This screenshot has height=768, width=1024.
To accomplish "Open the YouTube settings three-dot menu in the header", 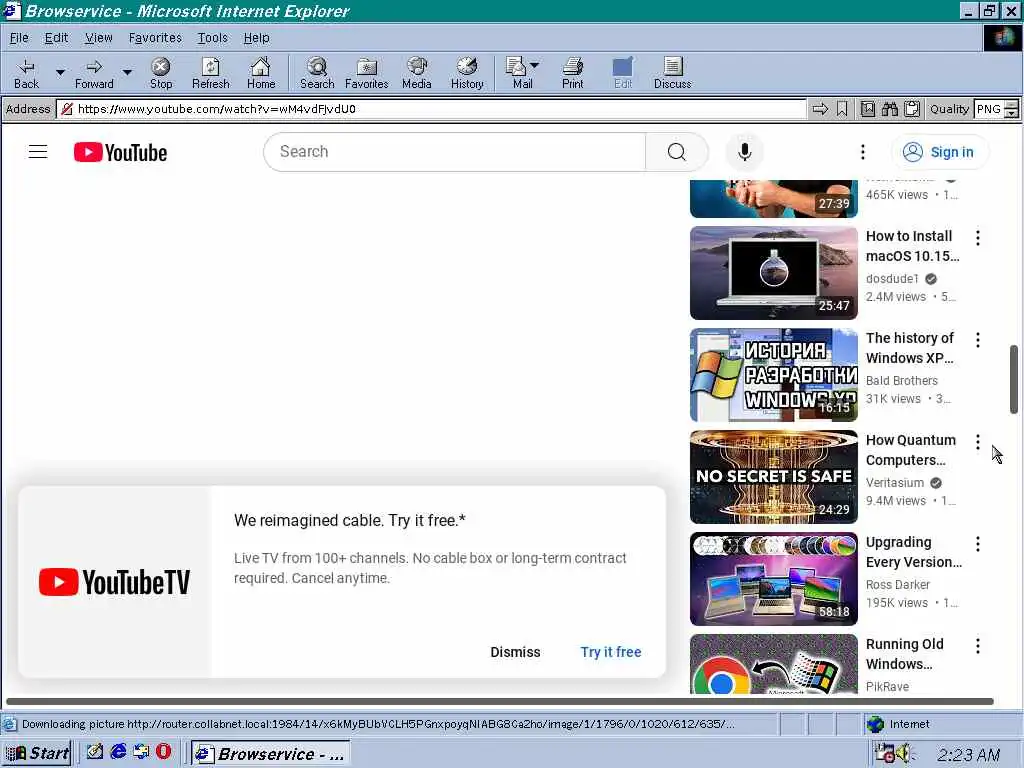I will pos(863,152).
